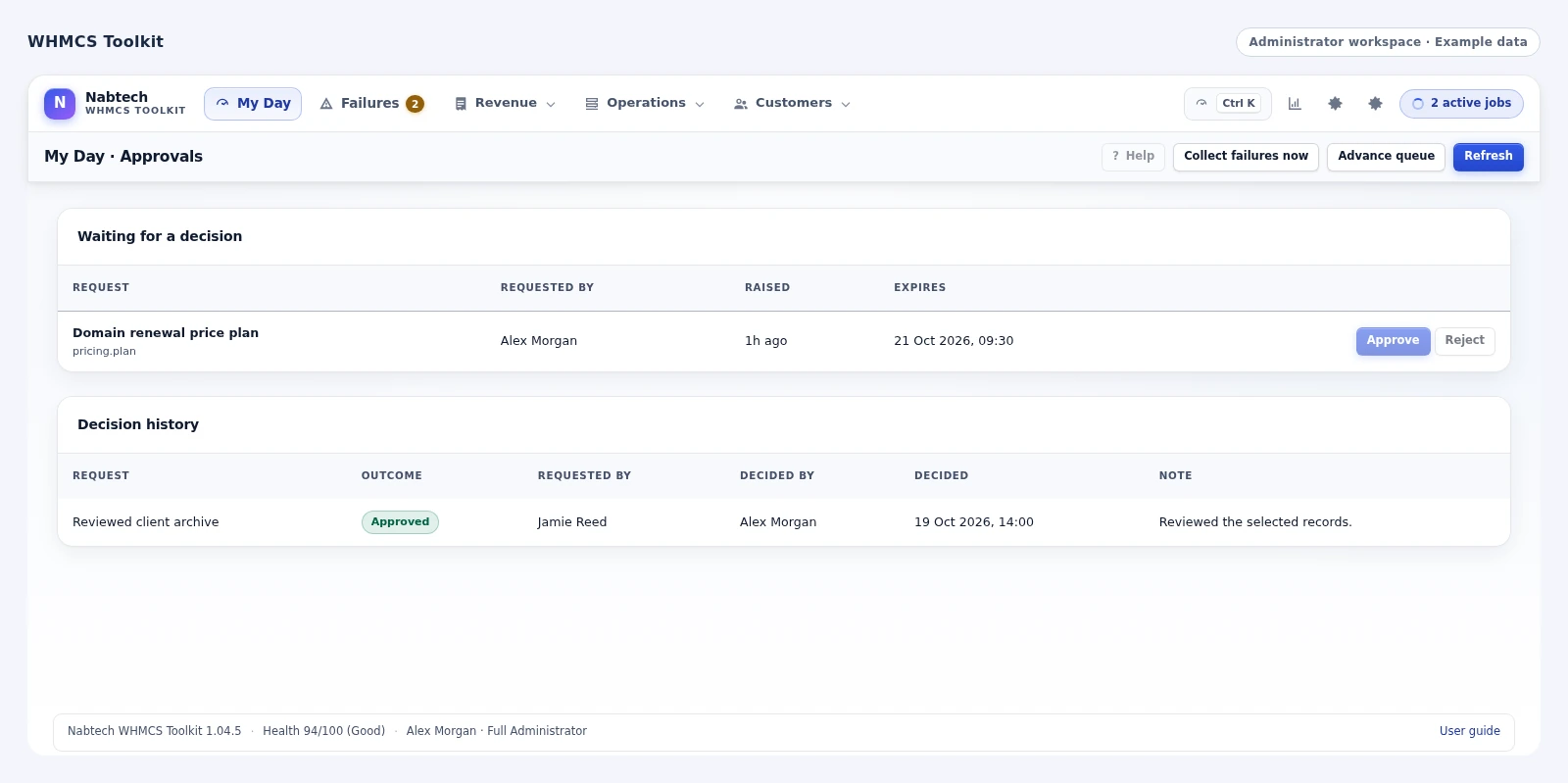Screen dimensions: 1568x783
Task: Click the 1h ago raised value
Action: (x=765, y=341)
